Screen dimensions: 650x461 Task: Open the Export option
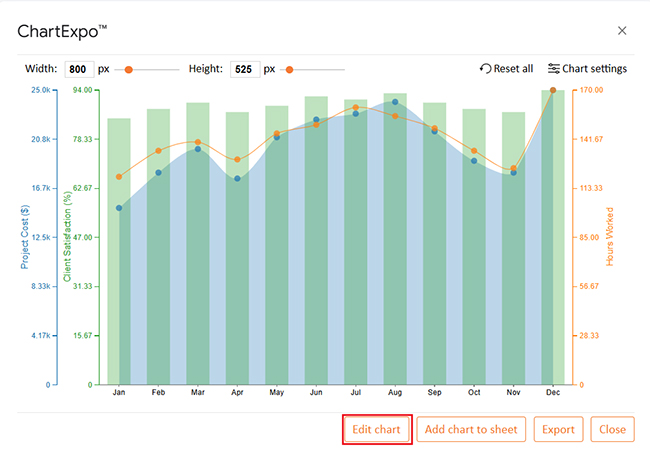pos(558,429)
